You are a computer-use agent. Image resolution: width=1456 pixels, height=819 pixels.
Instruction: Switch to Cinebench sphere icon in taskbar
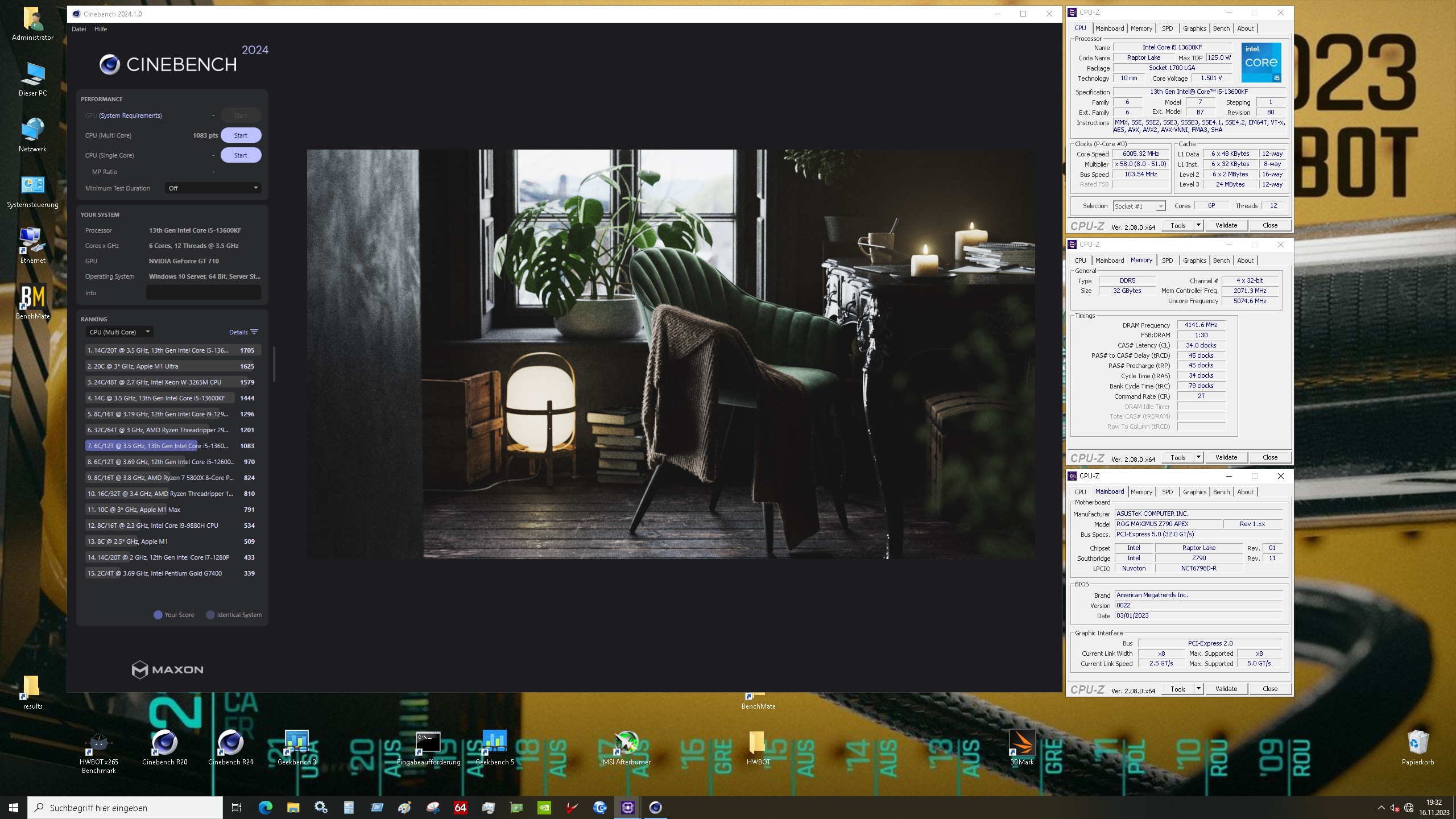[x=655, y=807]
